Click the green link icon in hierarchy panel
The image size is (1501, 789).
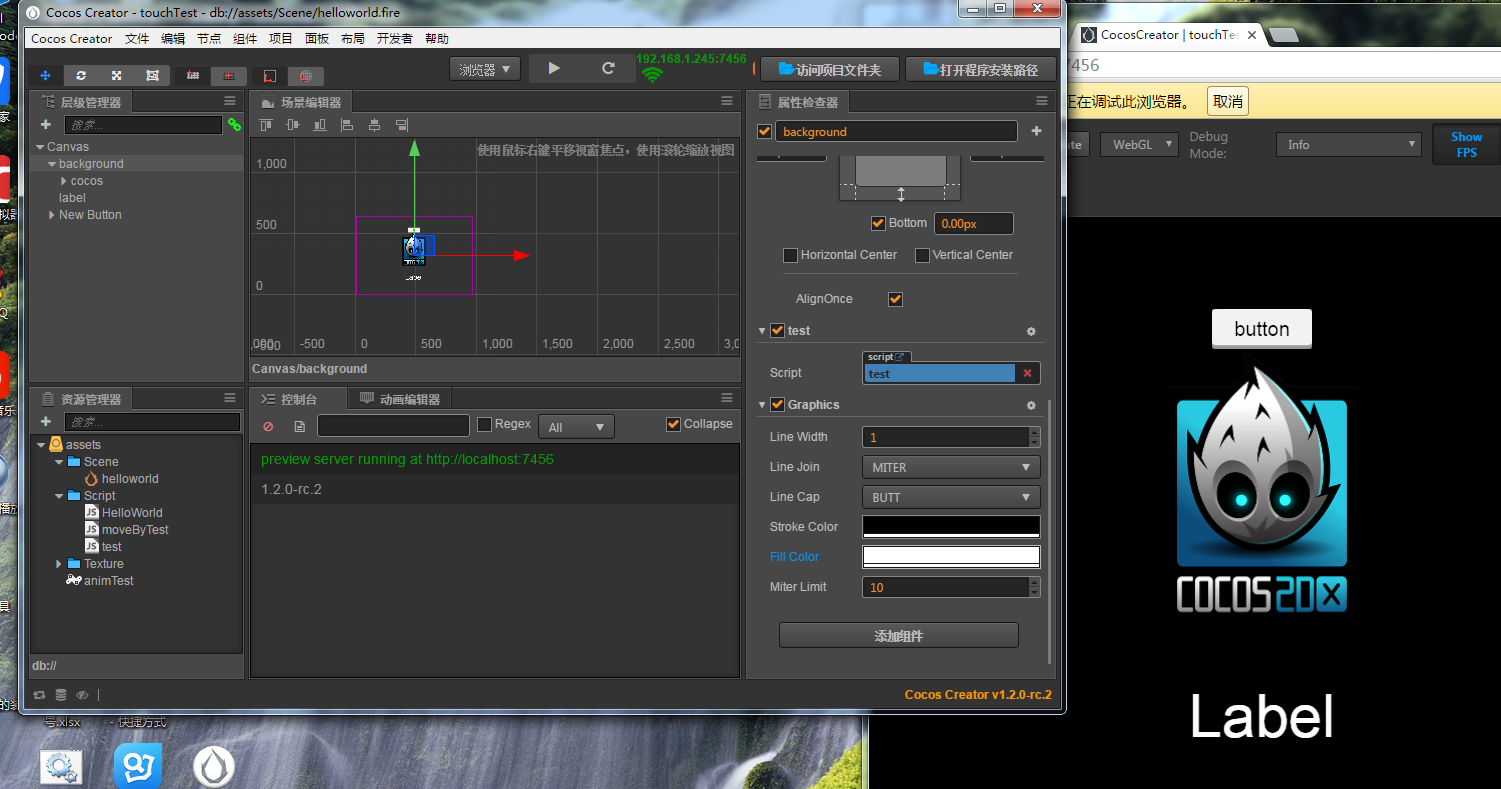pyautogui.click(x=234, y=125)
